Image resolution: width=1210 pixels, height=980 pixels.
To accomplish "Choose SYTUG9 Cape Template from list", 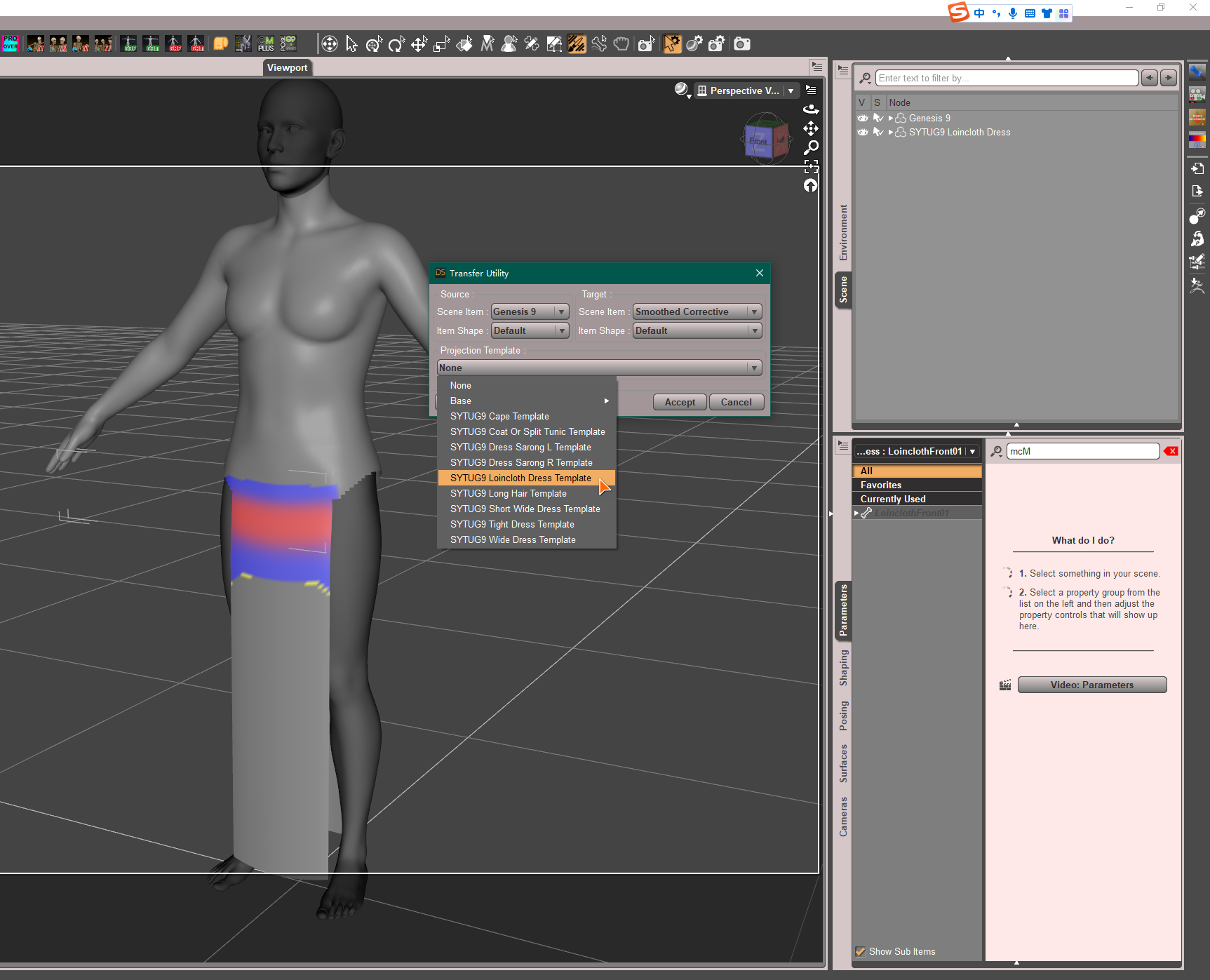I will coord(499,416).
